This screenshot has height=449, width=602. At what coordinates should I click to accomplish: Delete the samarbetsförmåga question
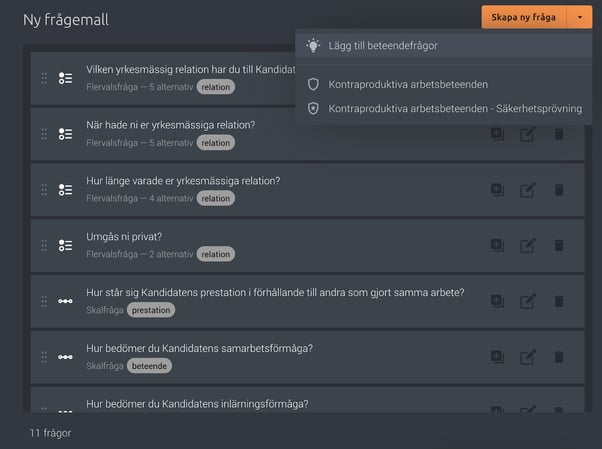point(559,357)
